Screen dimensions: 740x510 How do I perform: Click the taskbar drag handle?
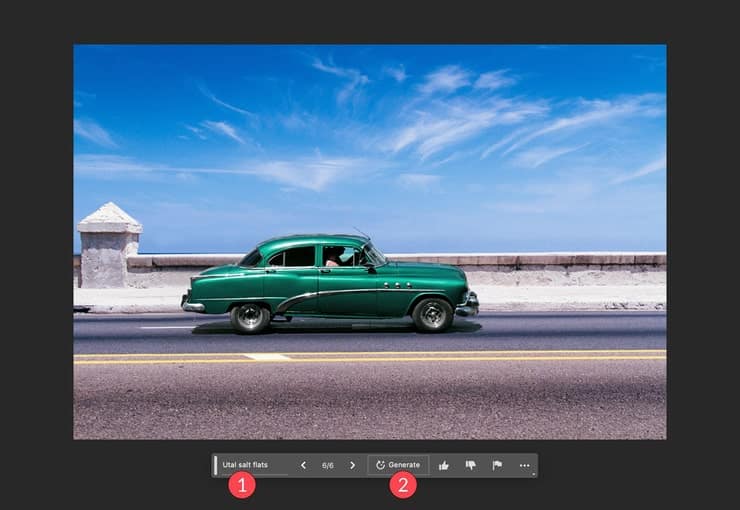(x=216, y=465)
